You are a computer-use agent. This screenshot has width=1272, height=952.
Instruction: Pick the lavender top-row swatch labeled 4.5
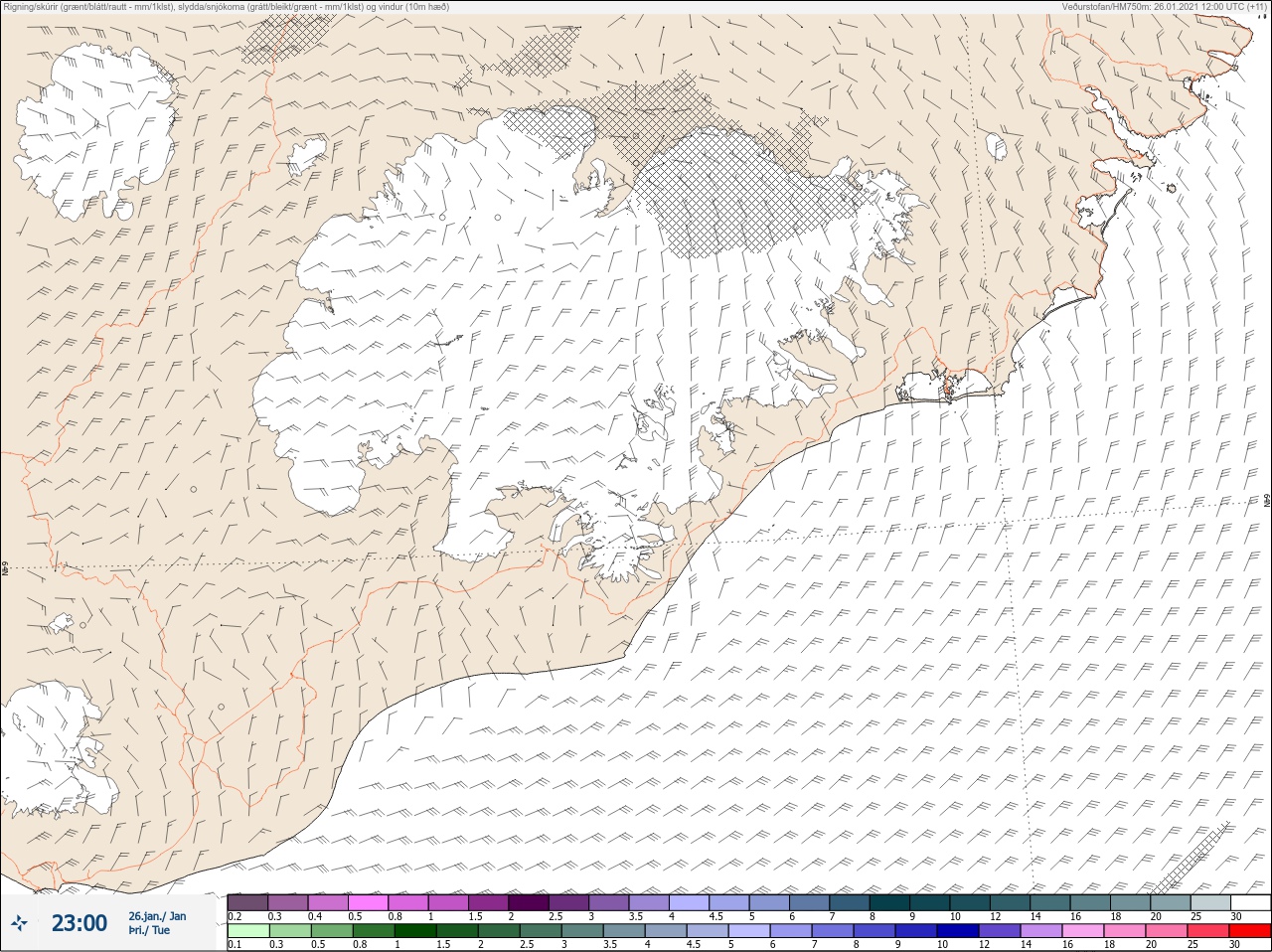[x=729, y=902]
